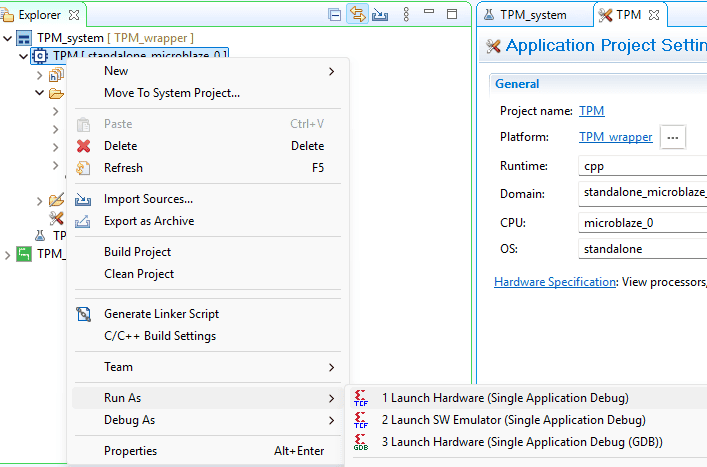The width and height of the screenshot is (707, 467).
Task: Close the Explorer view tab
Action: pyautogui.click(x=75, y=15)
